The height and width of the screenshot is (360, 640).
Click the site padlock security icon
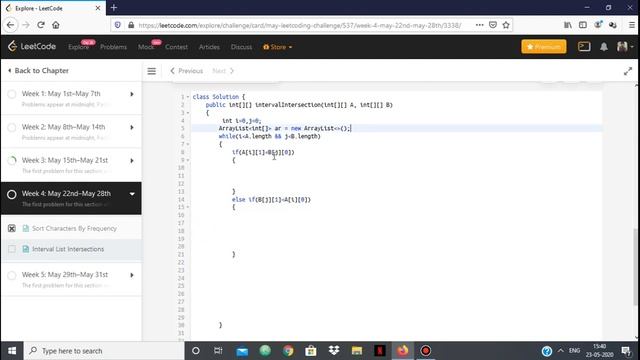pyautogui.click(x=131, y=25)
